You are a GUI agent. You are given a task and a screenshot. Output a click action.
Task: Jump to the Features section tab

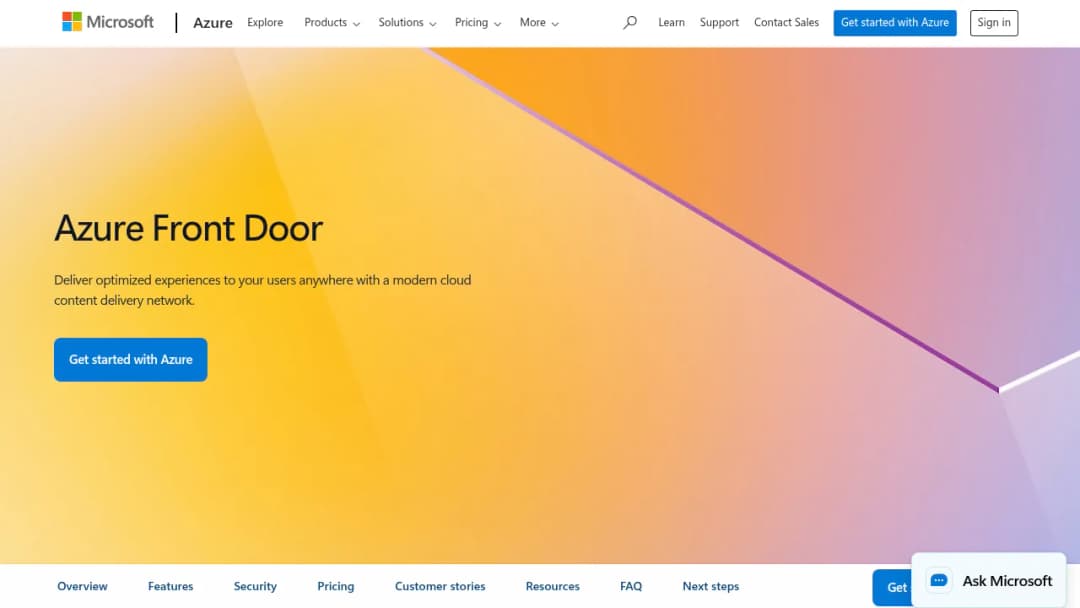[170, 586]
